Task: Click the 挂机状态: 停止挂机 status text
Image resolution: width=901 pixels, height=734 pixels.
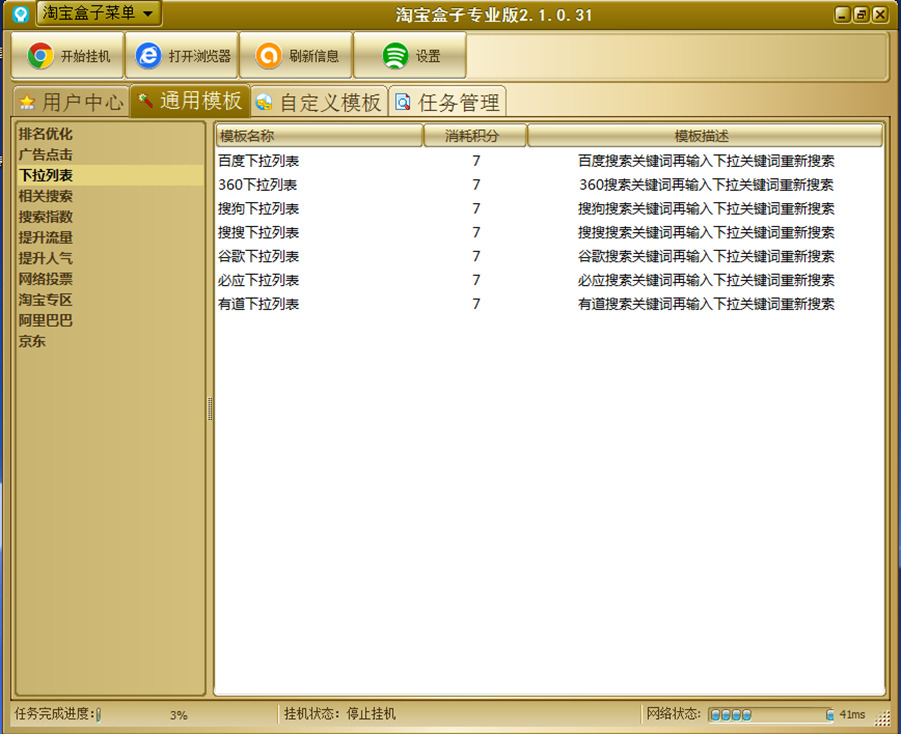Action: pyautogui.click(x=340, y=714)
